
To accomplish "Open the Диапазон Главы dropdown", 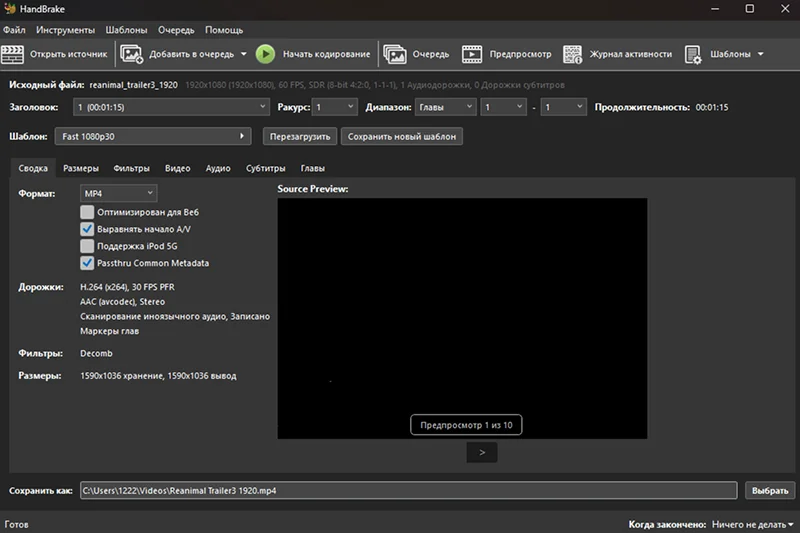I will pyautogui.click(x=445, y=107).
